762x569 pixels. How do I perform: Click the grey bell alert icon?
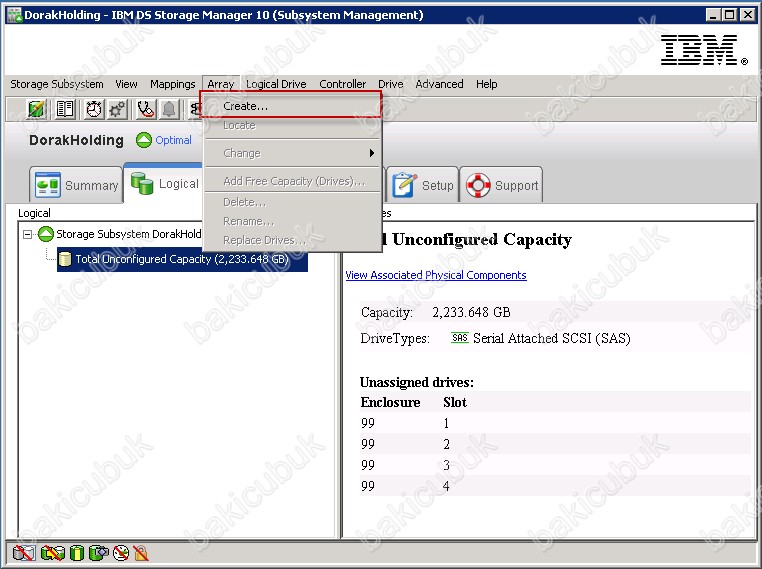pos(169,109)
